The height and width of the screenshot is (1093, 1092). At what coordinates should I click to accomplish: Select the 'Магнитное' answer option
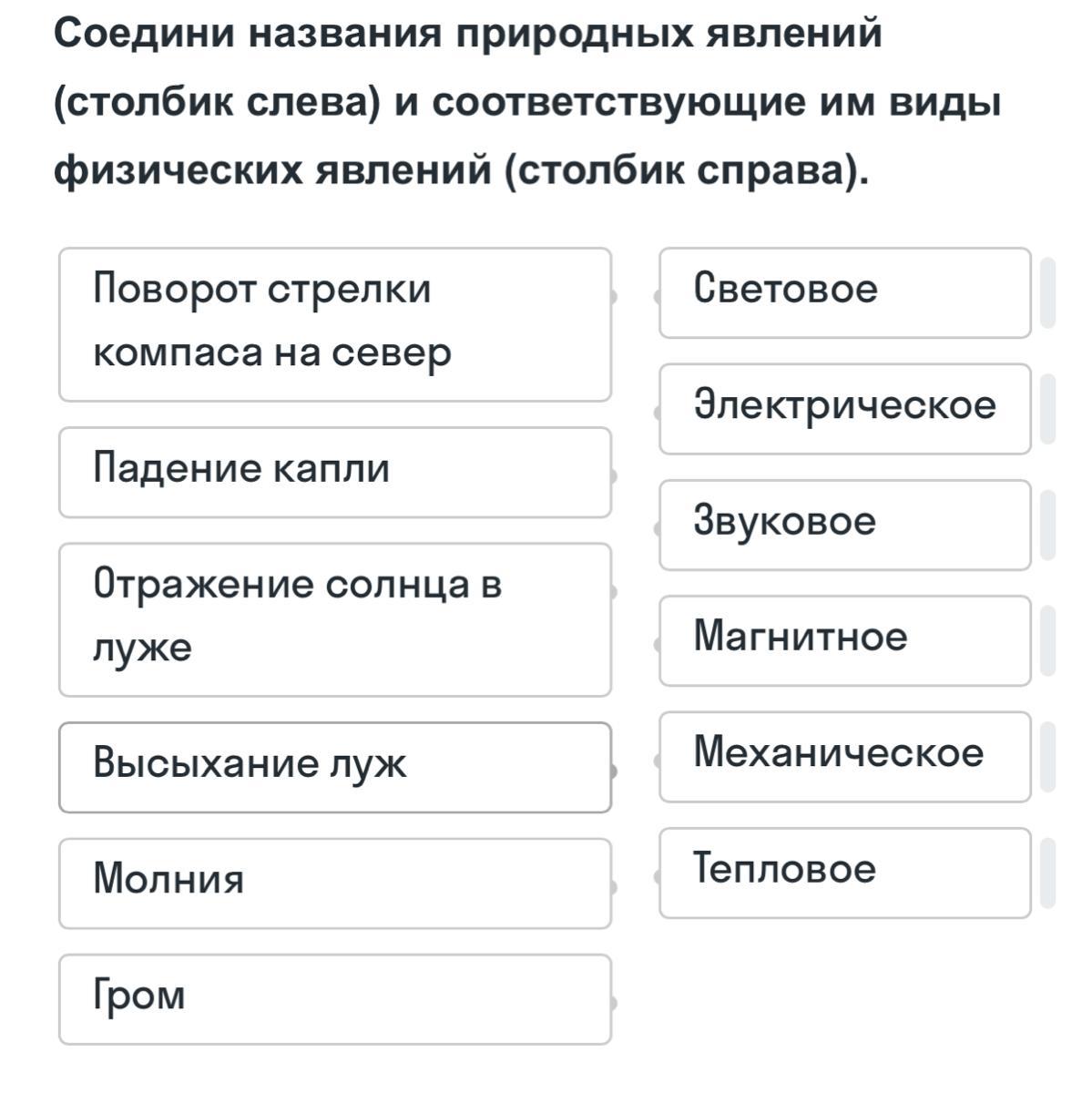pos(844,640)
